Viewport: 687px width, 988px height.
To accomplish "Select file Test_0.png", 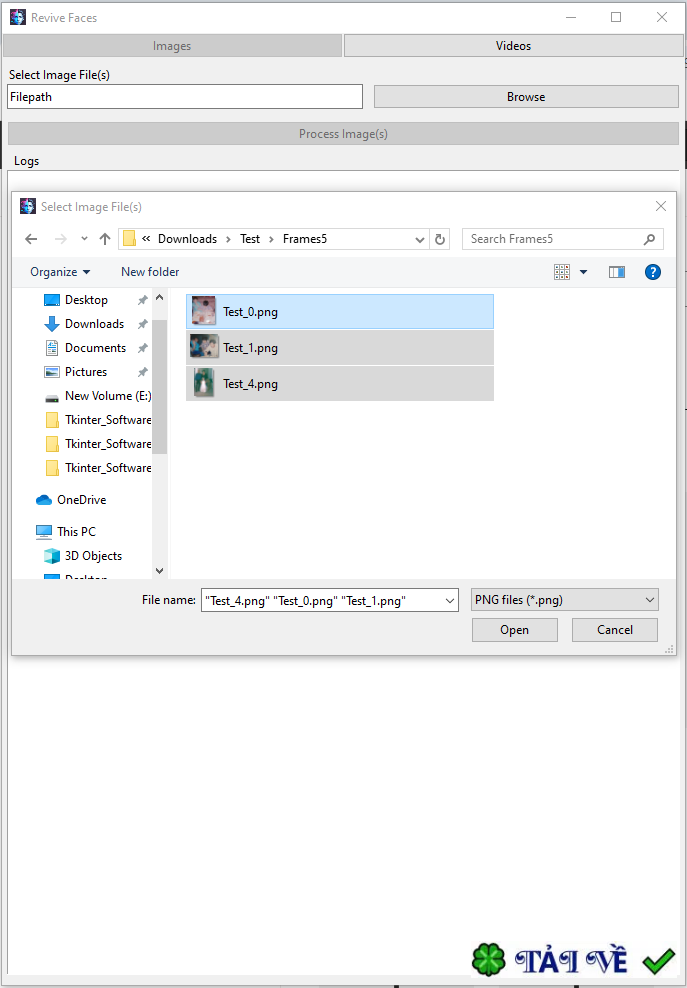I will 340,311.
